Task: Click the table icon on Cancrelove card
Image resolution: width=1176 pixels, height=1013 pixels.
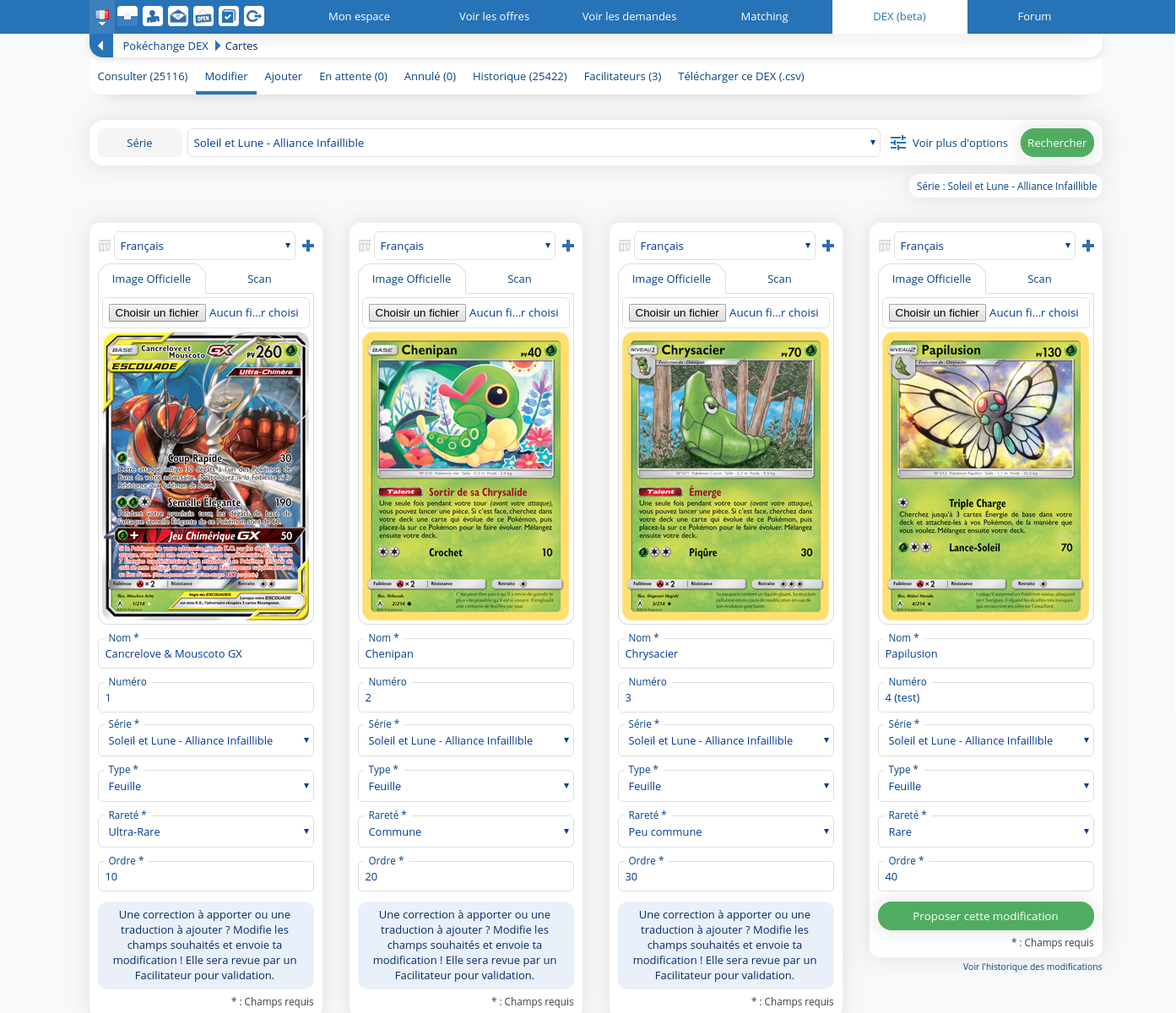Action: click(x=105, y=246)
